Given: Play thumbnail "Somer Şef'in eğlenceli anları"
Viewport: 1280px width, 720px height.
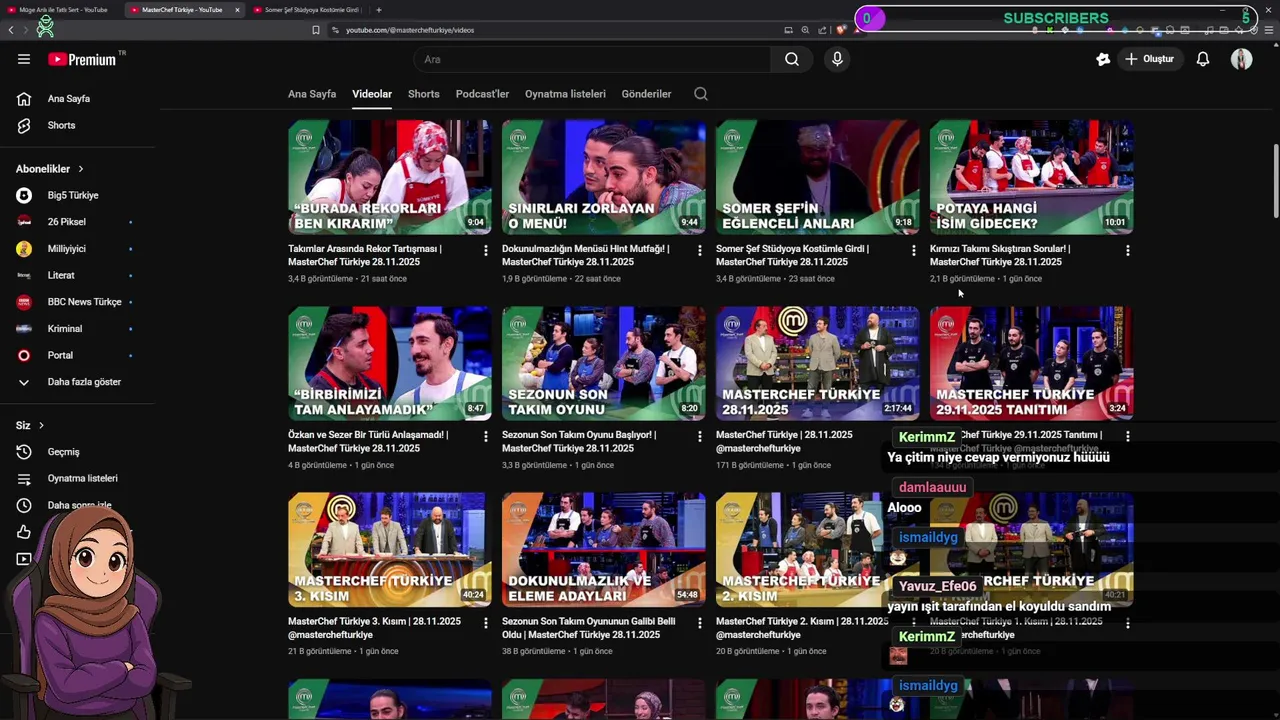Looking at the screenshot, I should 818,177.
